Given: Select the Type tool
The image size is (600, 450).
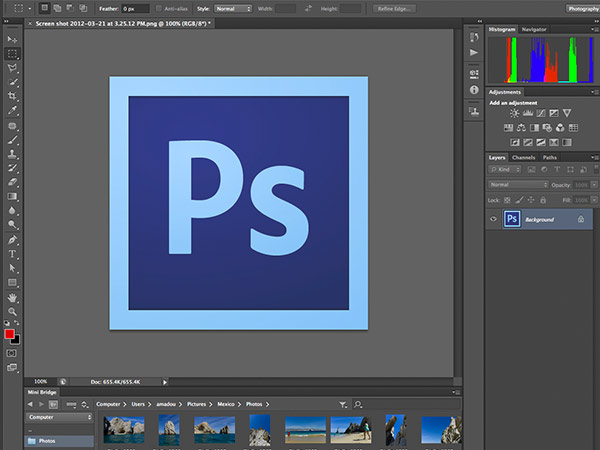Looking at the screenshot, I should tap(12, 254).
